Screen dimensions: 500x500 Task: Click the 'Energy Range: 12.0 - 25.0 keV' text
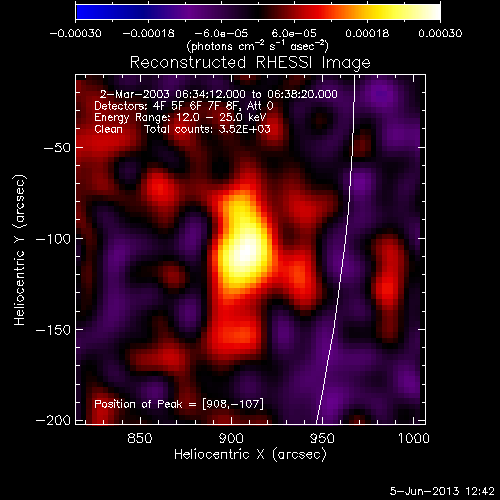(x=180, y=117)
